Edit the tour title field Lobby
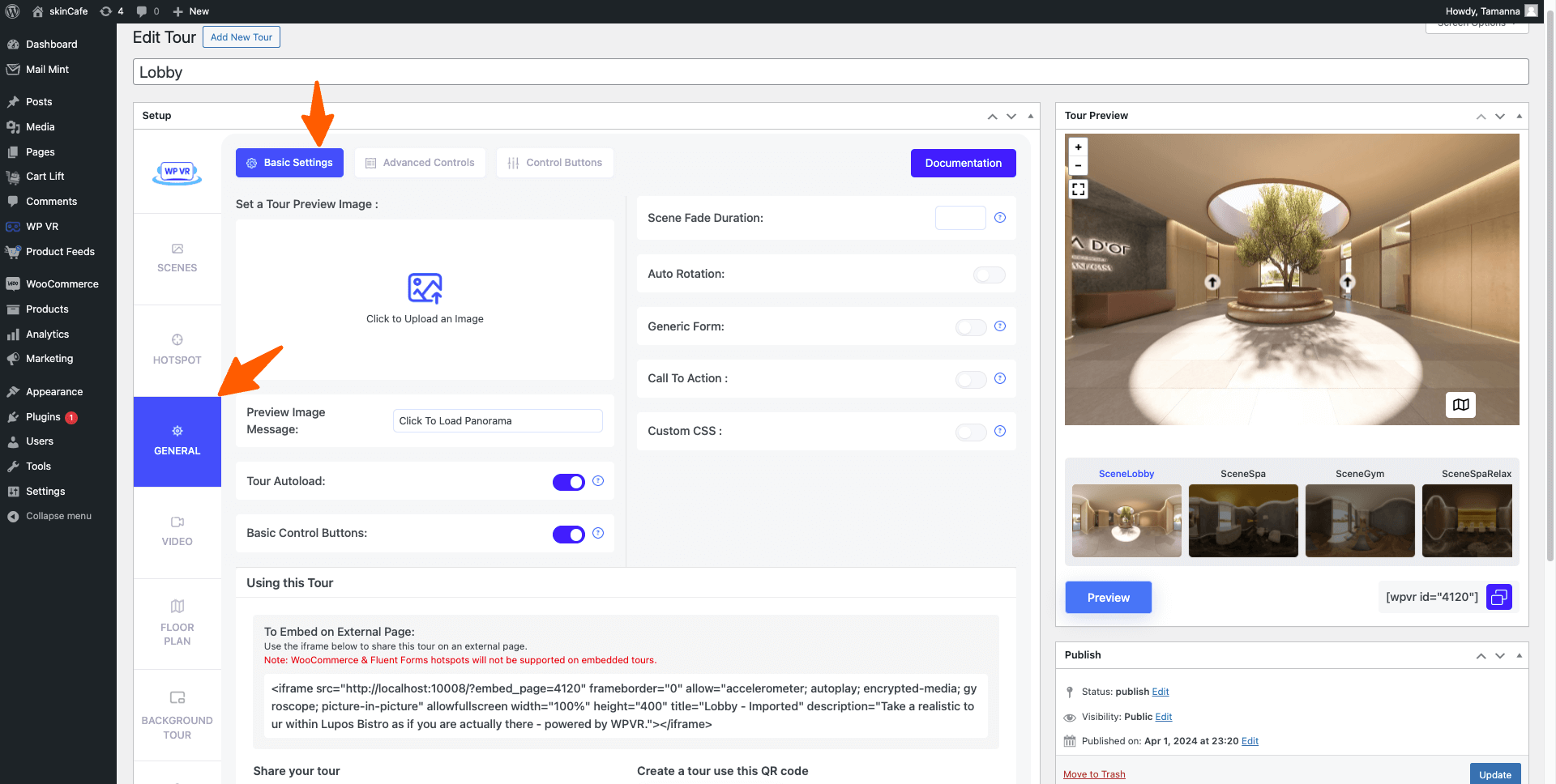 (x=831, y=72)
